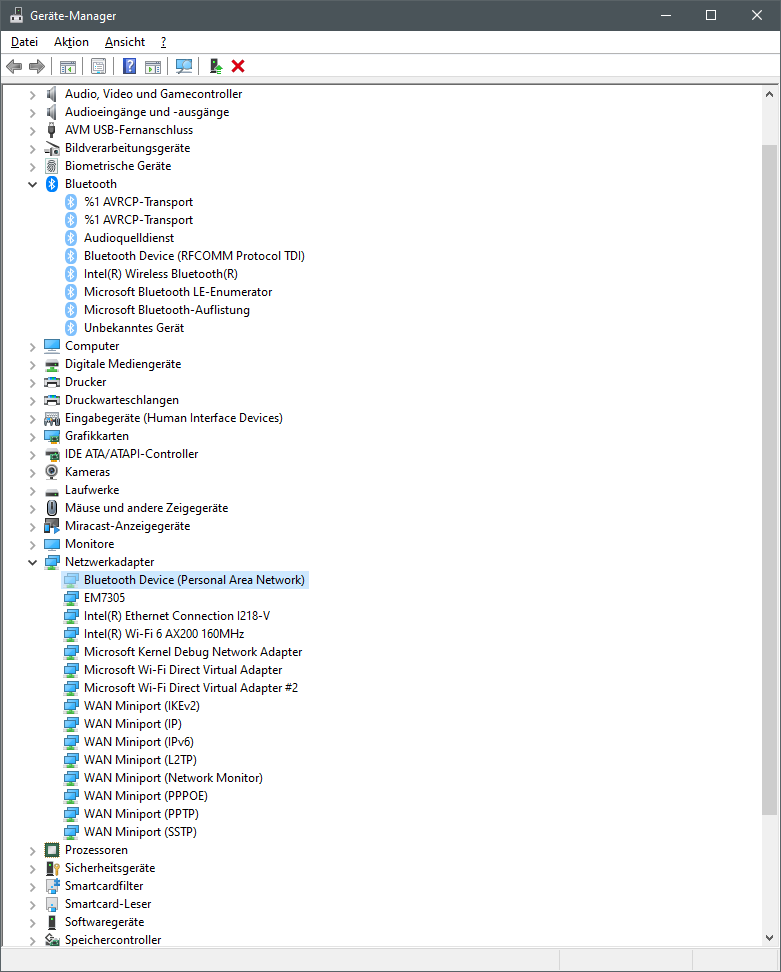The width and height of the screenshot is (781, 972).
Task: Expand the Digitale Mediengeräte category
Action: (x=33, y=365)
